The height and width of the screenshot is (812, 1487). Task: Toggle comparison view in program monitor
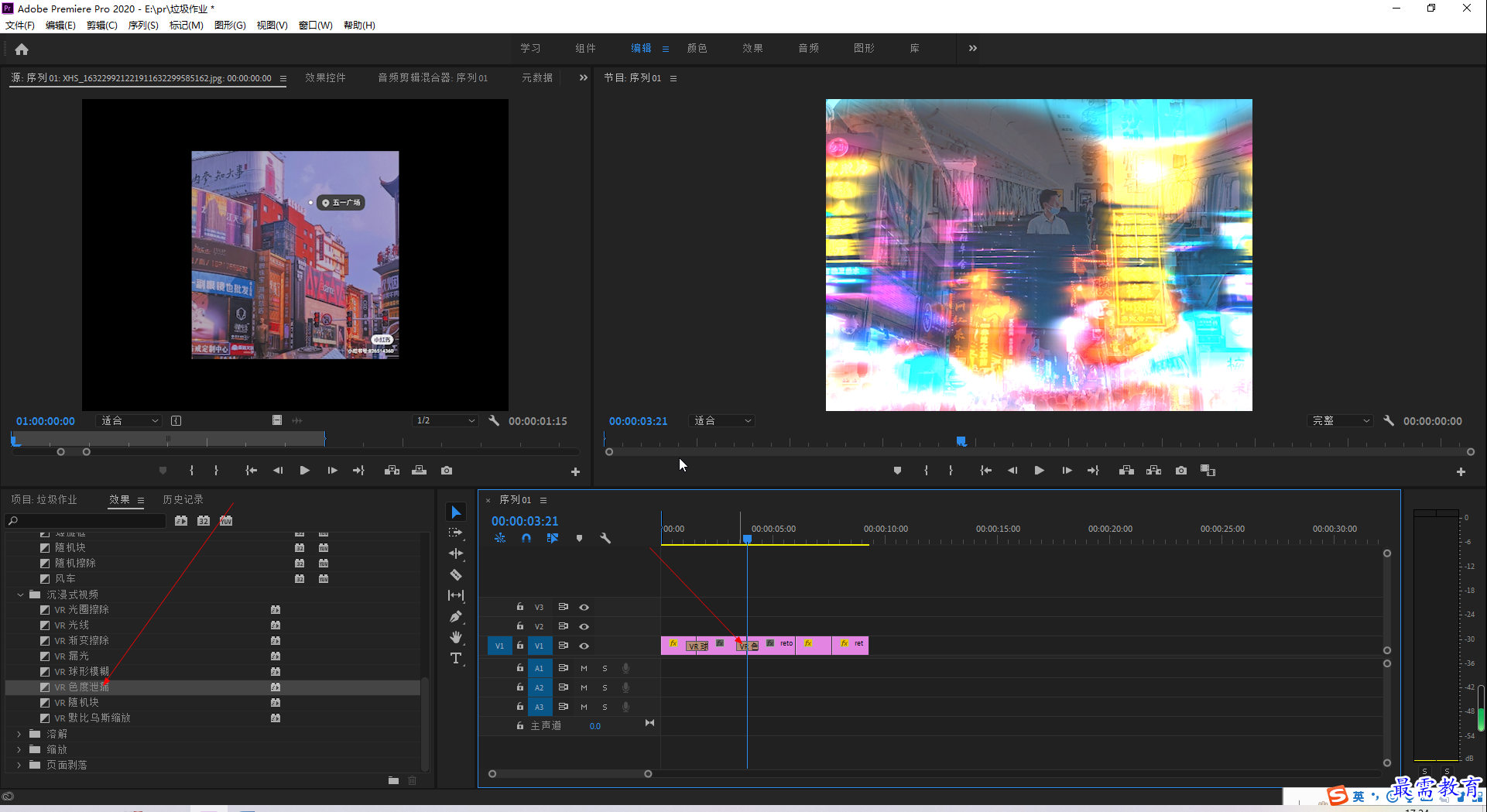(1208, 471)
